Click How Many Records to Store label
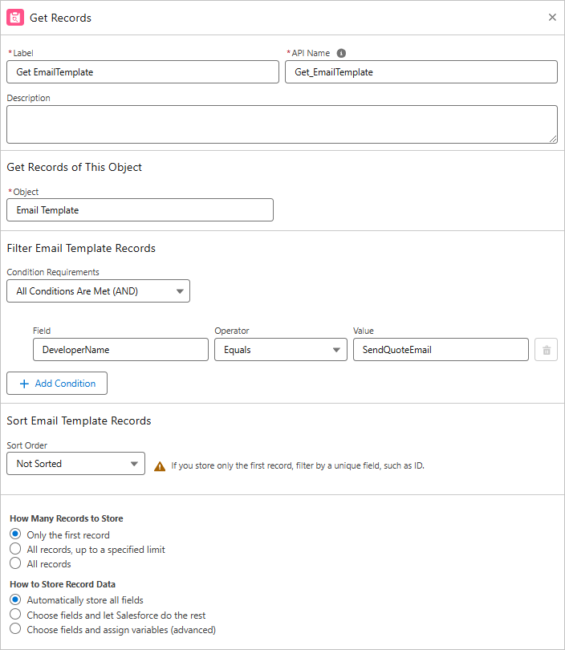Image resolution: width=565 pixels, height=650 pixels. coord(66,519)
